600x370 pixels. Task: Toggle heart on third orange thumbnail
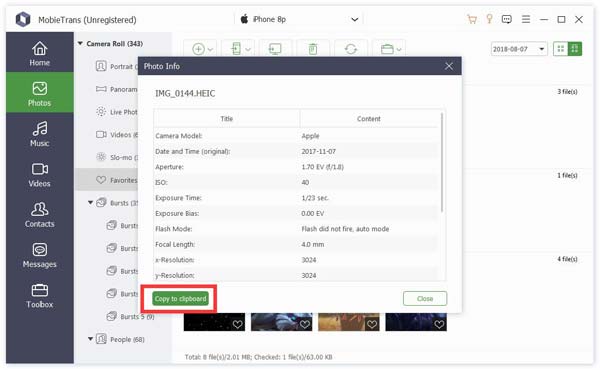tap(372, 324)
